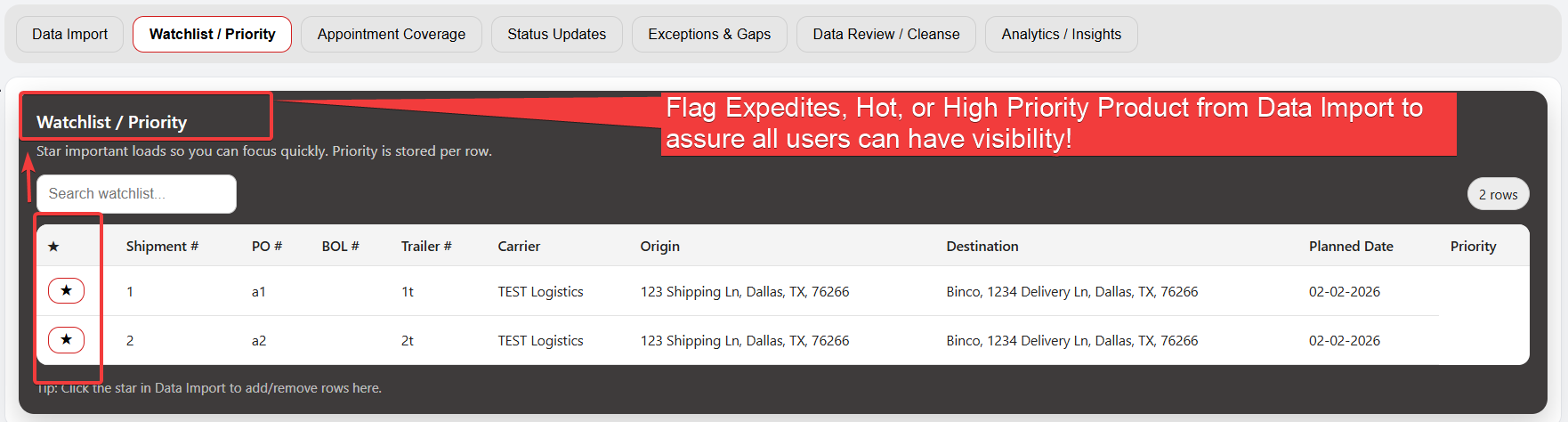Image resolution: width=1568 pixels, height=422 pixels.
Task: Focus the Search watchlist input field
Action: [136, 194]
